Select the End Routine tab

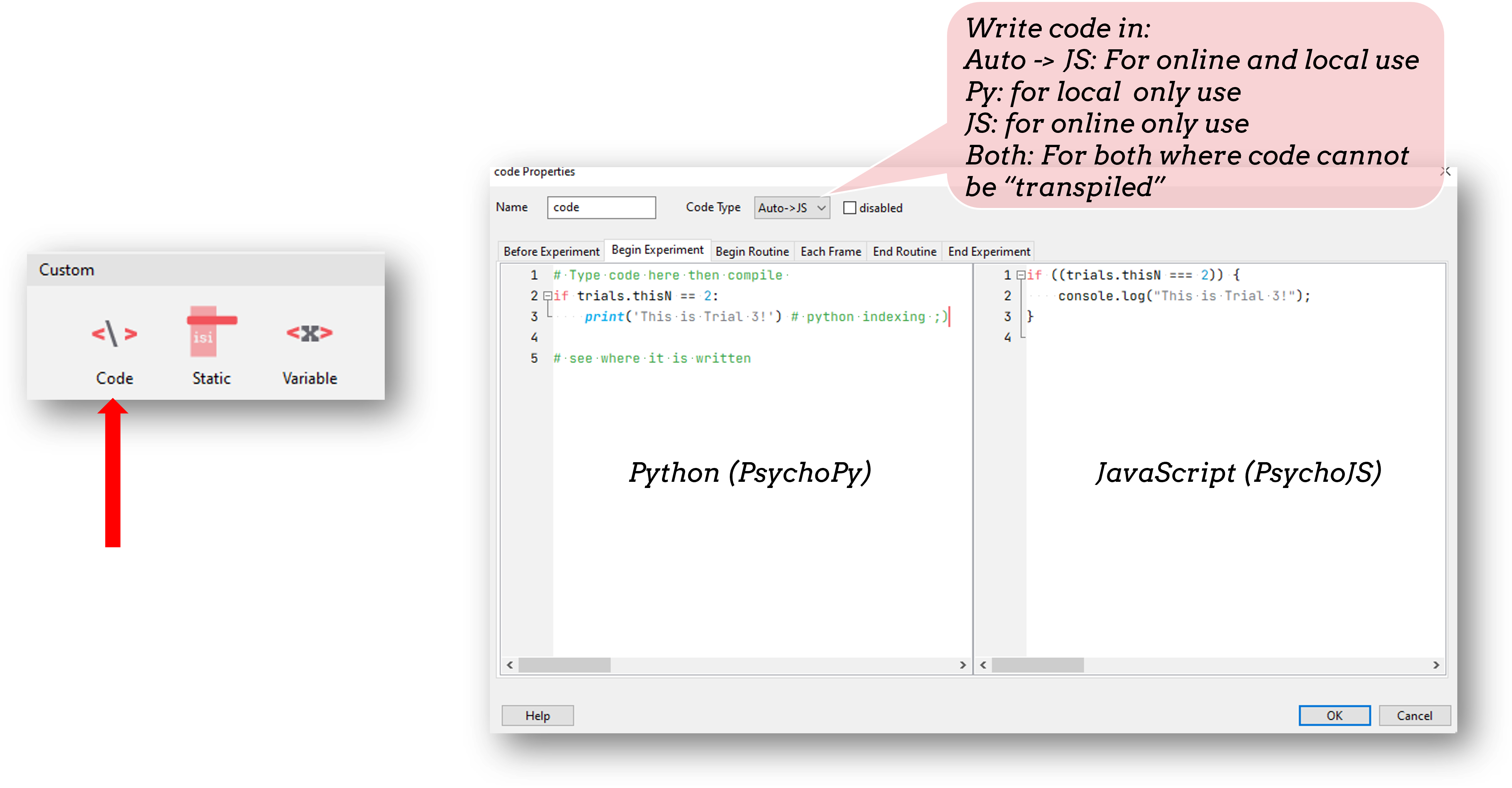tap(904, 251)
